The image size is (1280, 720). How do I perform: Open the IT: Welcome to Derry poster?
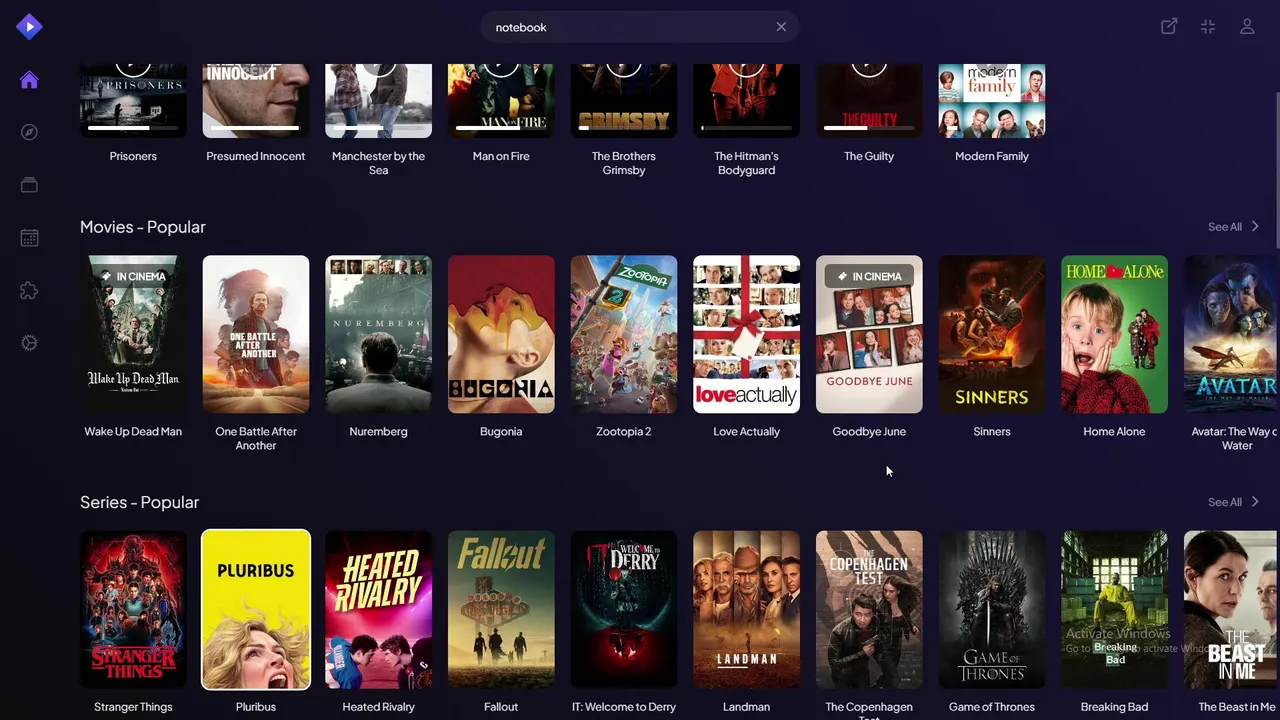coord(624,610)
